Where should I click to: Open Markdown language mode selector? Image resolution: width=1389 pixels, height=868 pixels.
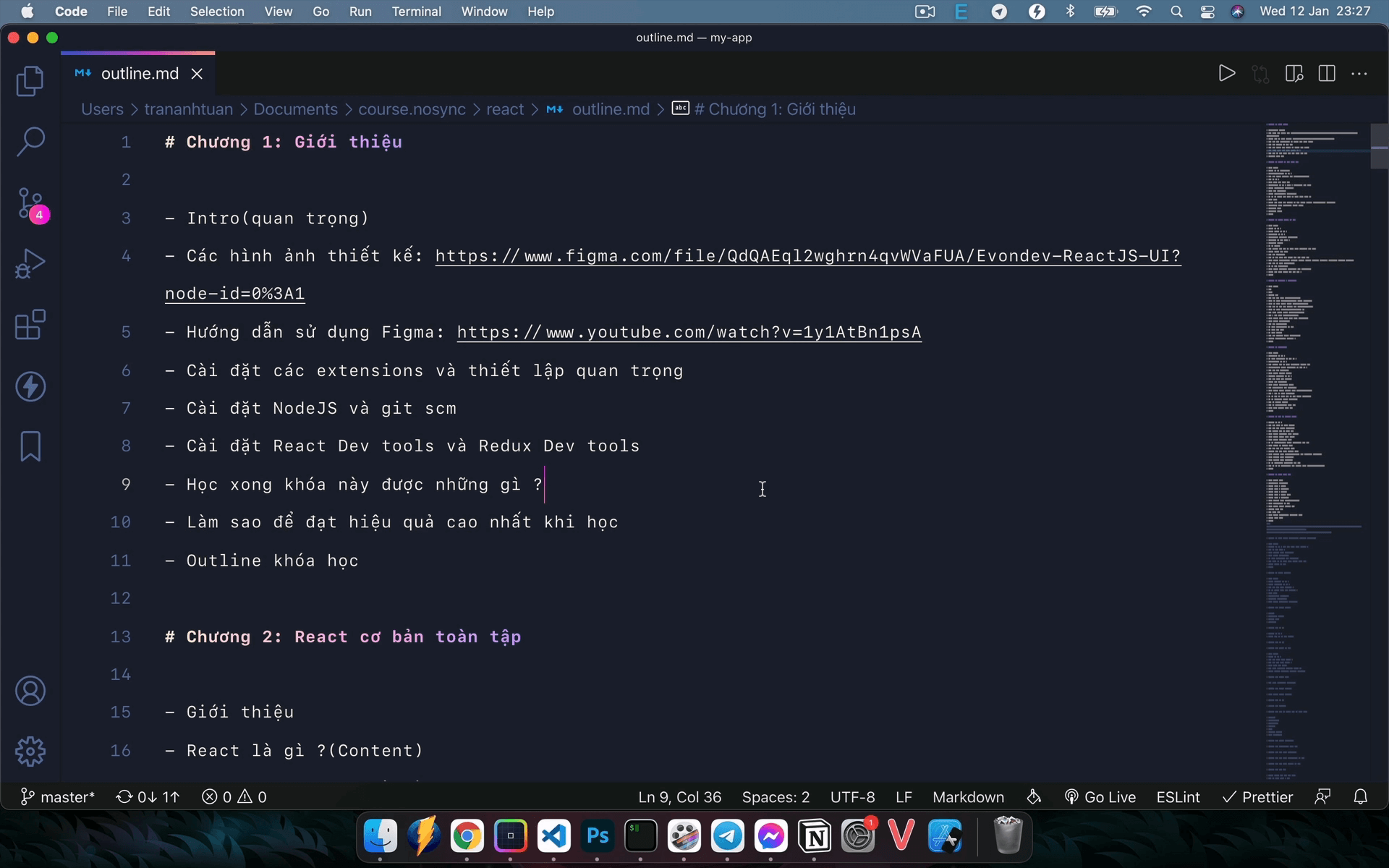tap(968, 797)
